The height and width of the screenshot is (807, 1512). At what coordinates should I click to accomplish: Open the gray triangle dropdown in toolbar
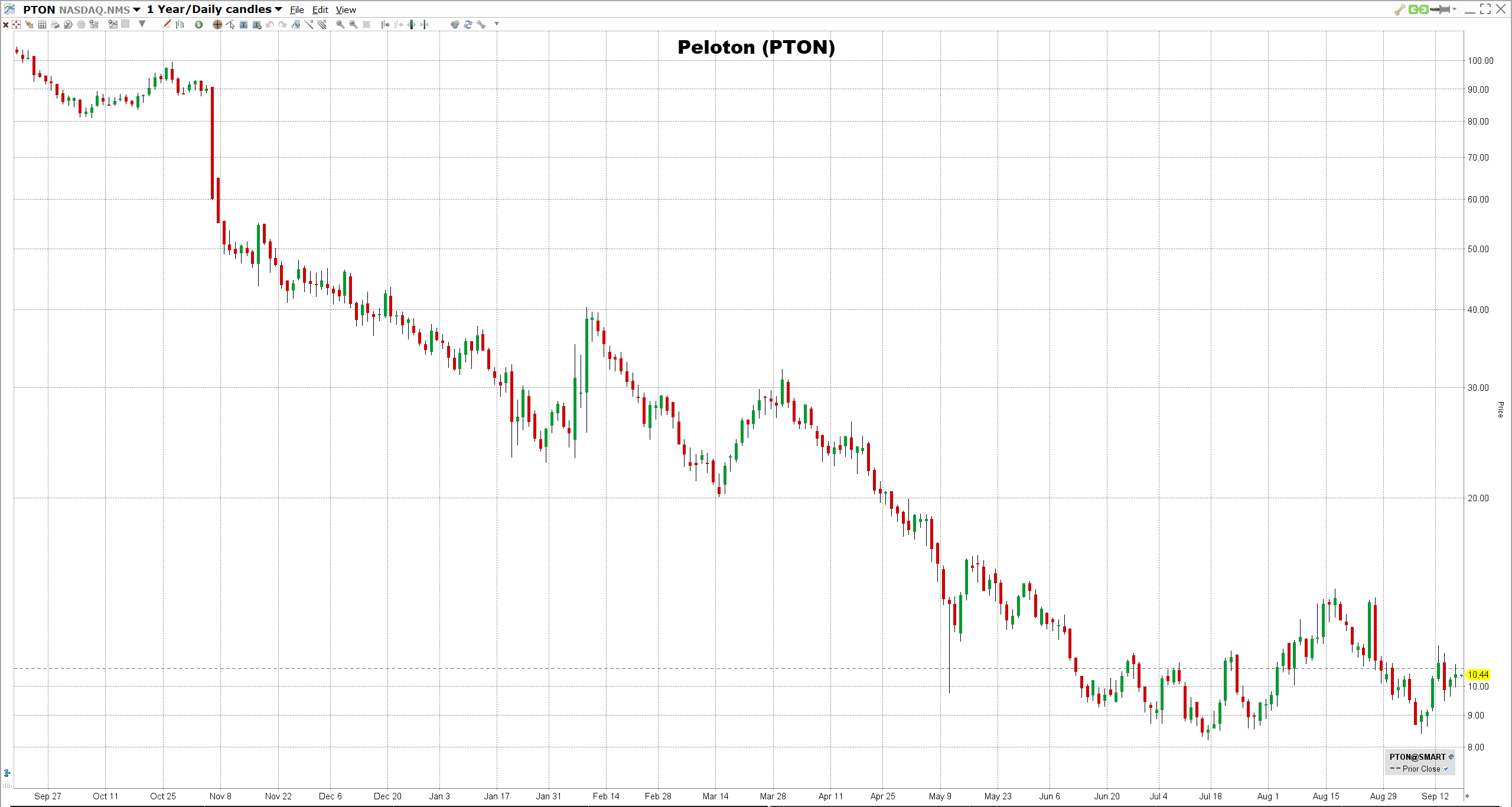click(142, 24)
